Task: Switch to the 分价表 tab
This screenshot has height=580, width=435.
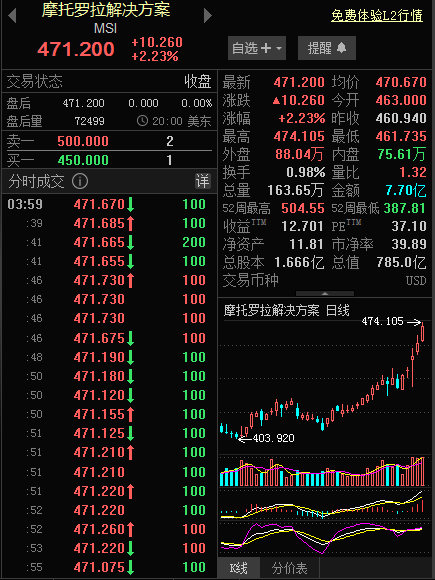Action: 290,568
